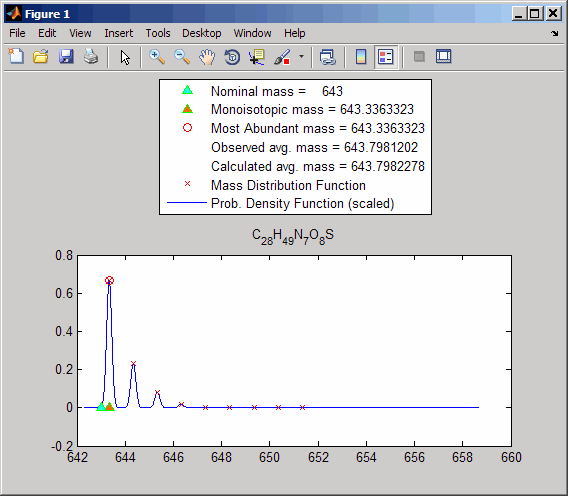The height and width of the screenshot is (496, 568).
Task: Open the Insert menu
Action: pyautogui.click(x=118, y=33)
